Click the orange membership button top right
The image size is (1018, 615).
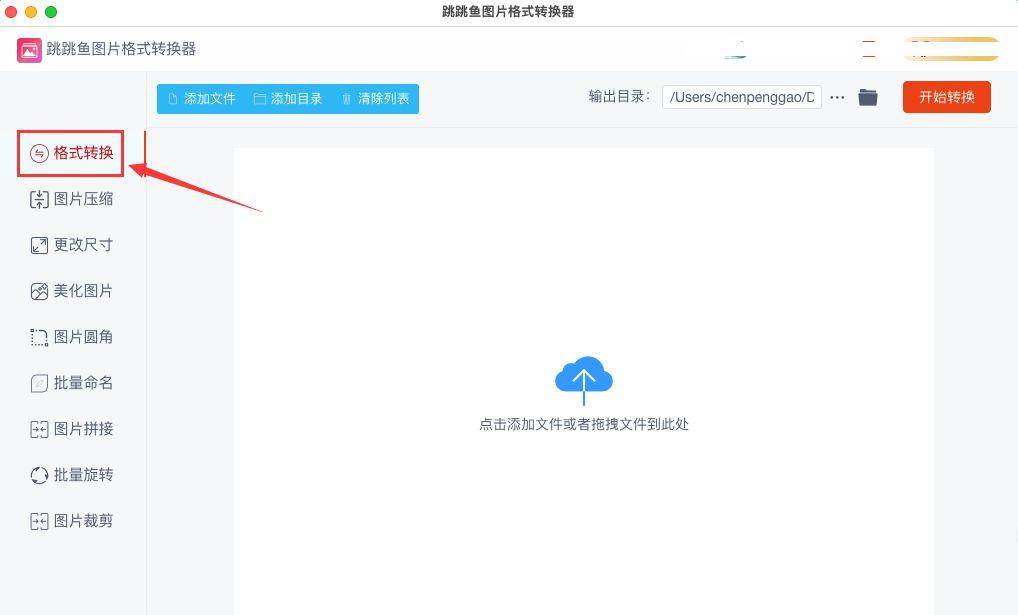pyautogui.click(x=949, y=48)
